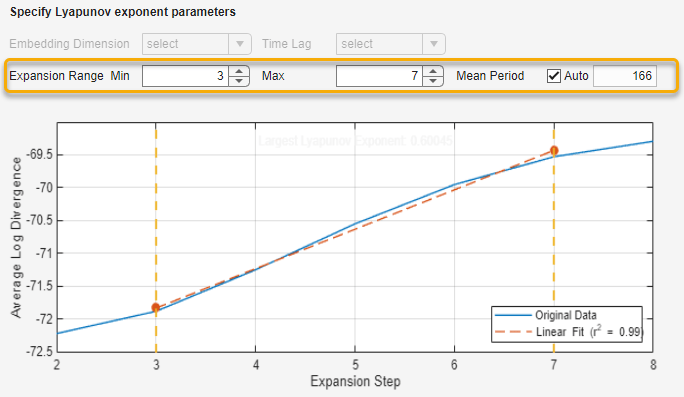The width and height of the screenshot is (684, 397).
Task: Click the Time Lag dropdown arrow
Action: (434, 44)
